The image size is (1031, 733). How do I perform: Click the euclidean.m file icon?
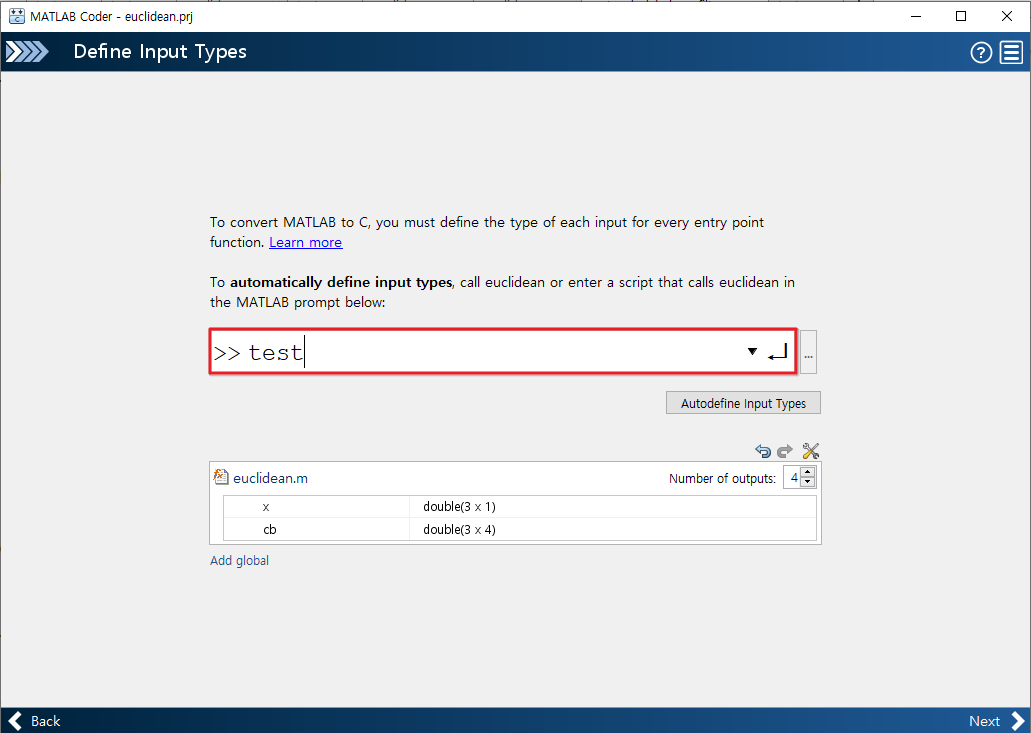221,477
